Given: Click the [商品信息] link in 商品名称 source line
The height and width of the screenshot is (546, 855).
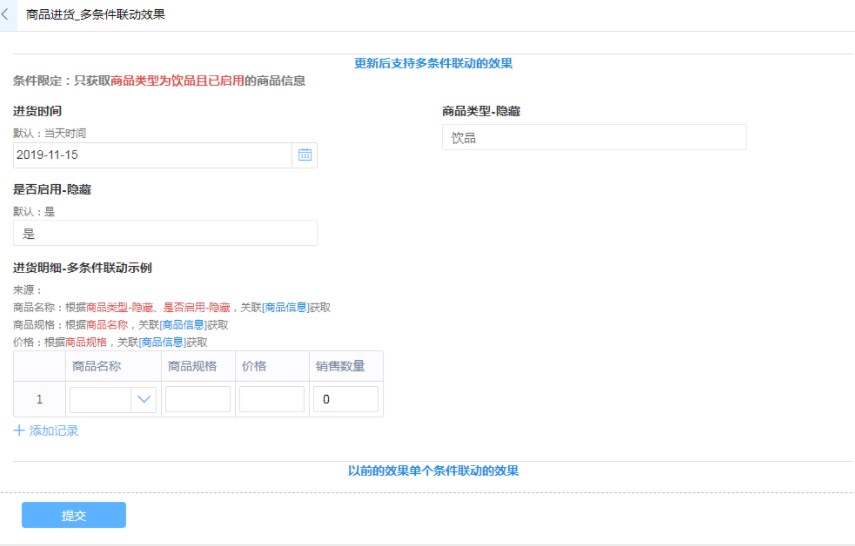Looking at the screenshot, I should [285, 308].
